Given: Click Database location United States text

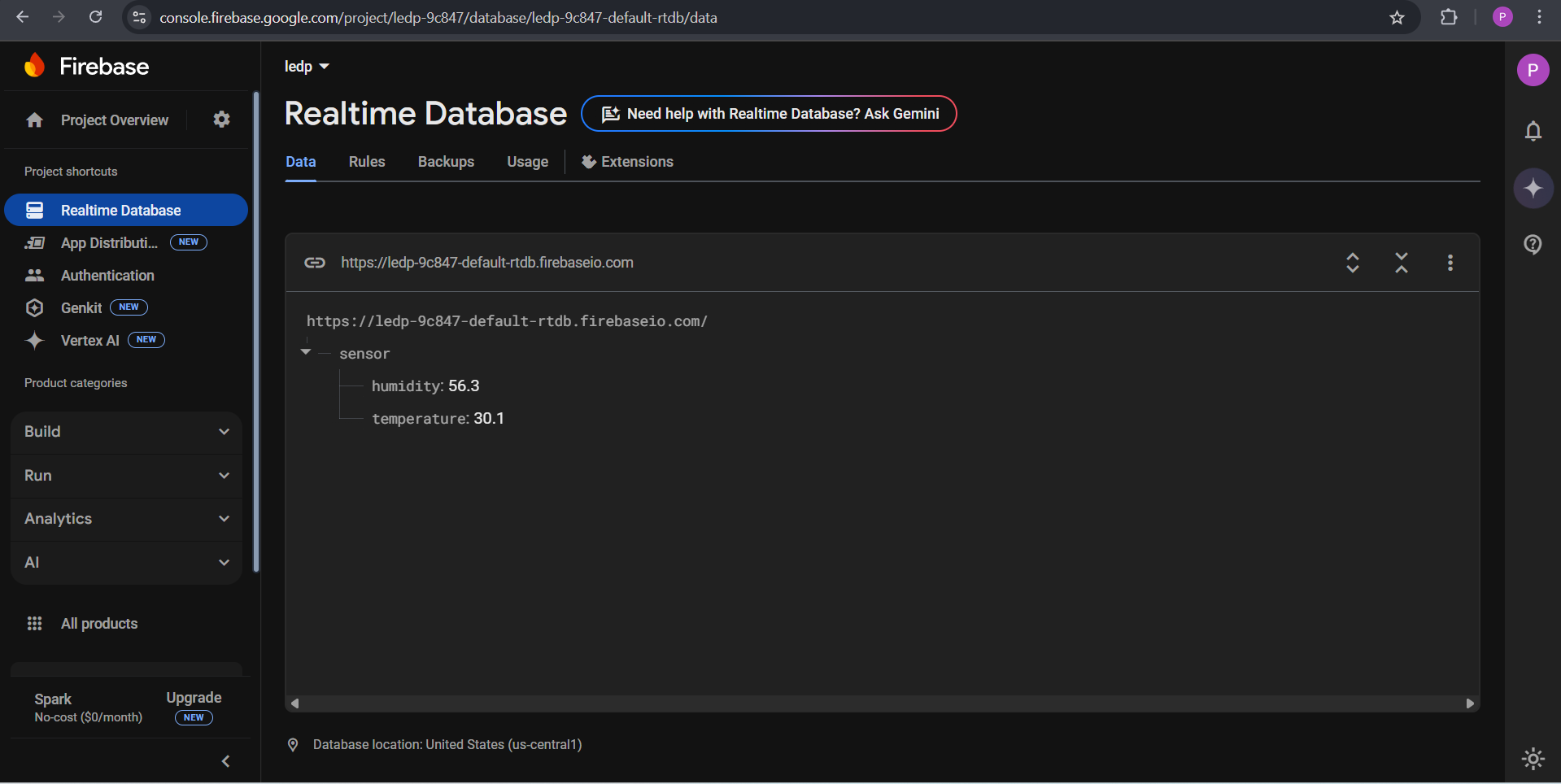Looking at the screenshot, I should [x=447, y=745].
